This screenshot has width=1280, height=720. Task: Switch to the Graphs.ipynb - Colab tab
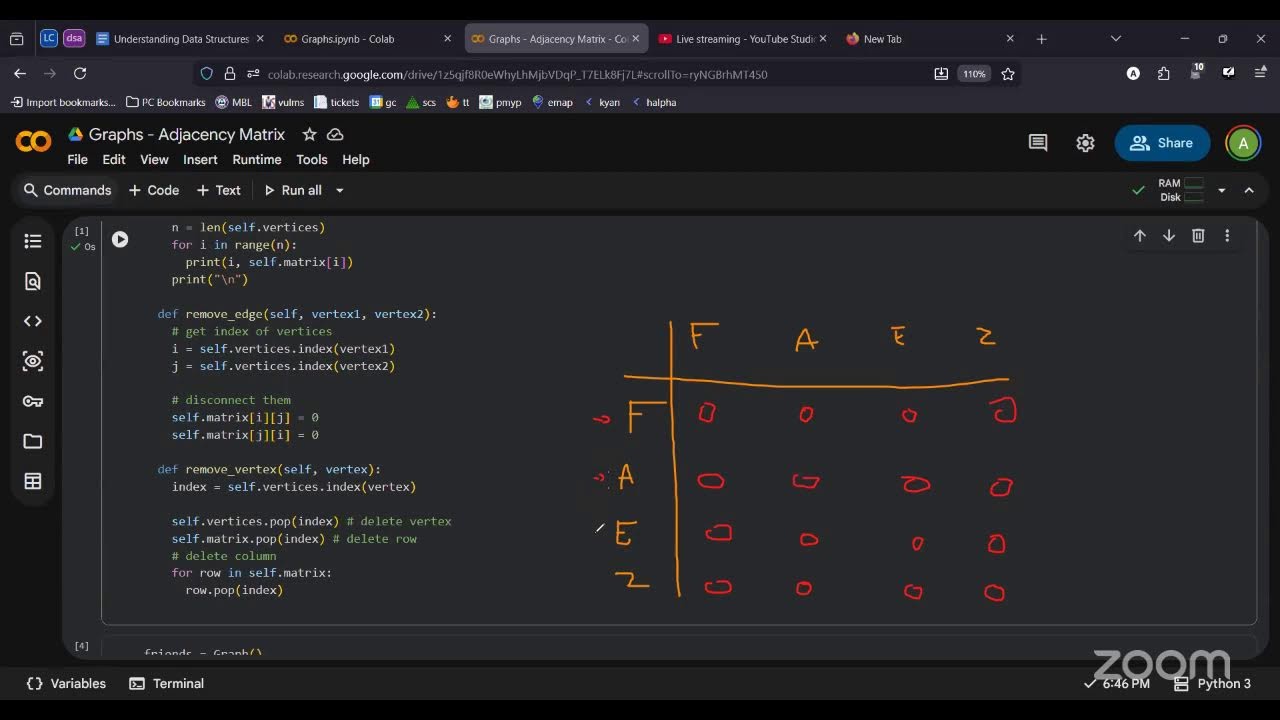pyautogui.click(x=367, y=39)
